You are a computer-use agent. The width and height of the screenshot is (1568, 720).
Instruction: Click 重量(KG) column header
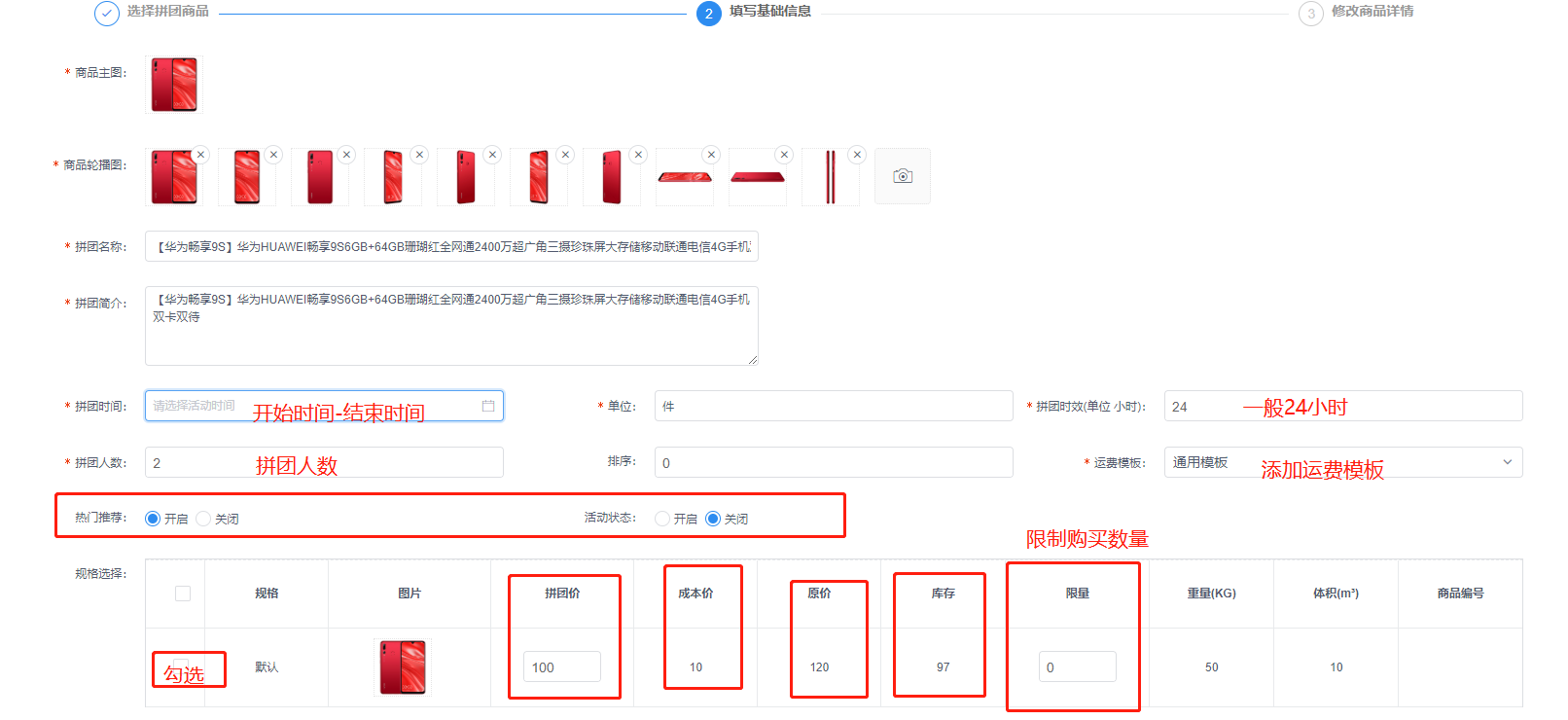1212,594
